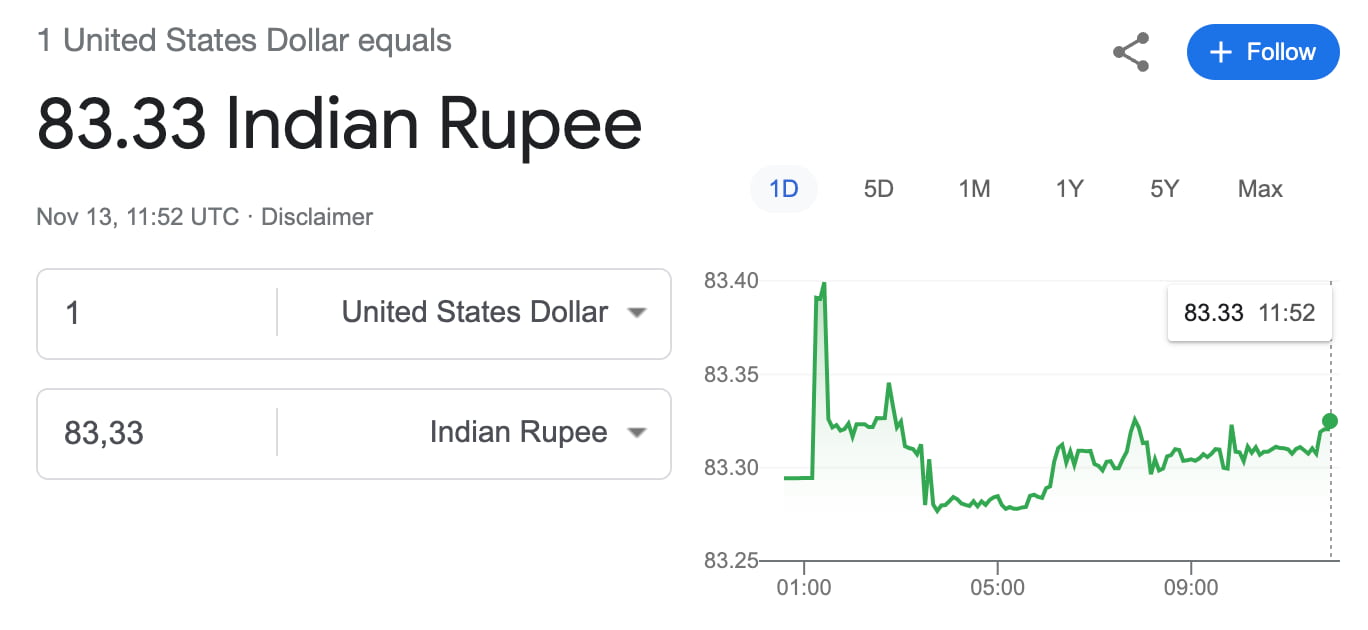This screenshot has width=1368, height=630.
Task: Open the Disclaimer link
Action: (x=316, y=216)
